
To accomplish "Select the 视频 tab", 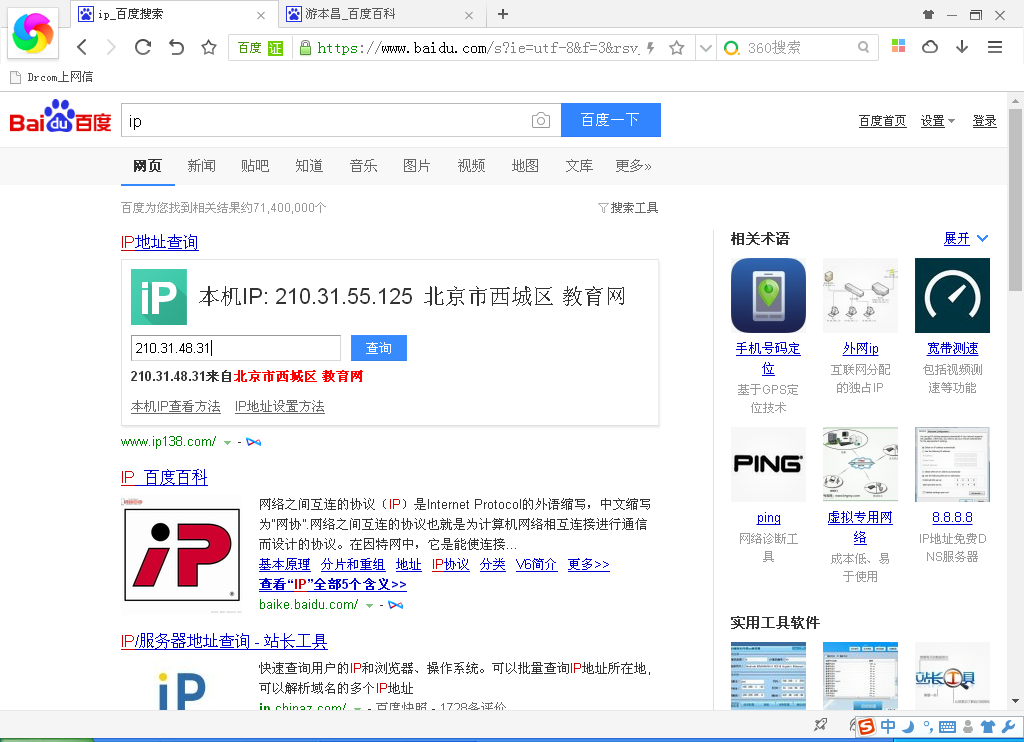I will pos(471,166).
